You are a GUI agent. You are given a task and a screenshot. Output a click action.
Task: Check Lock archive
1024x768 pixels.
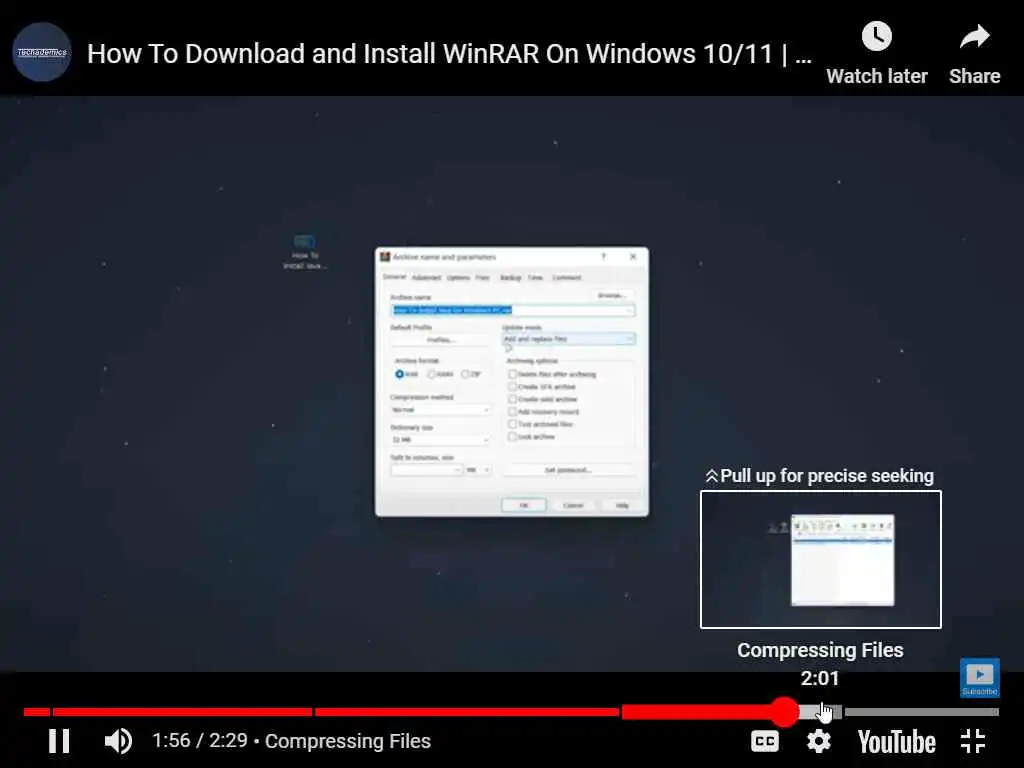pos(513,436)
